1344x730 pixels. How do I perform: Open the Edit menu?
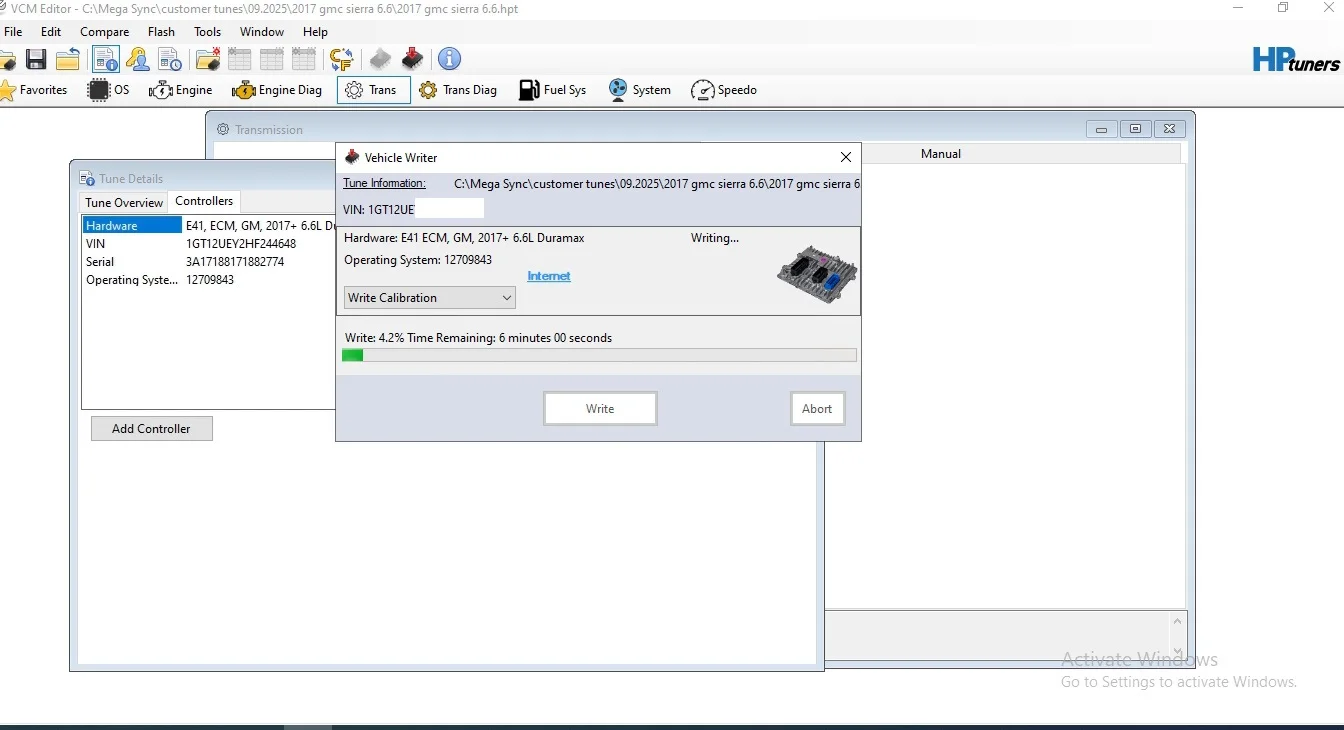click(x=51, y=32)
